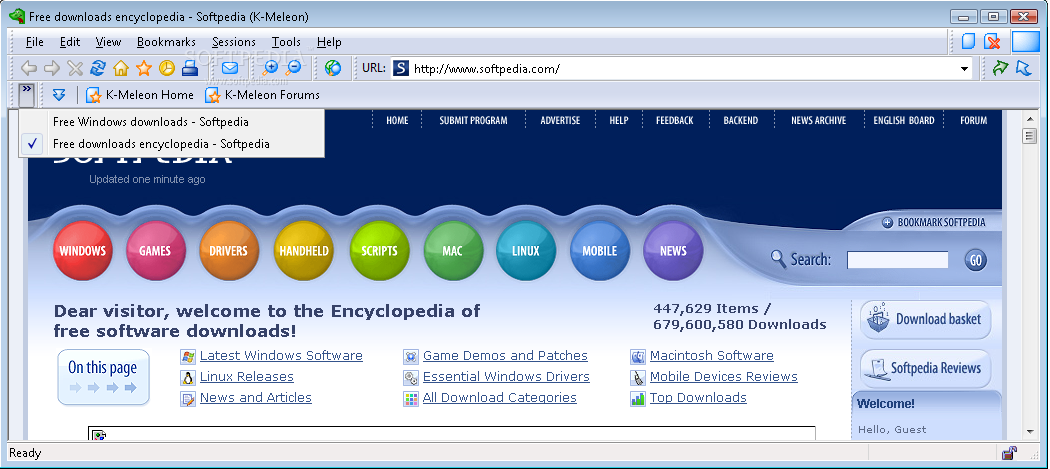Viewport: 1050px width, 469px height.
Task: Open the File menu
Action: coord(35,42)
